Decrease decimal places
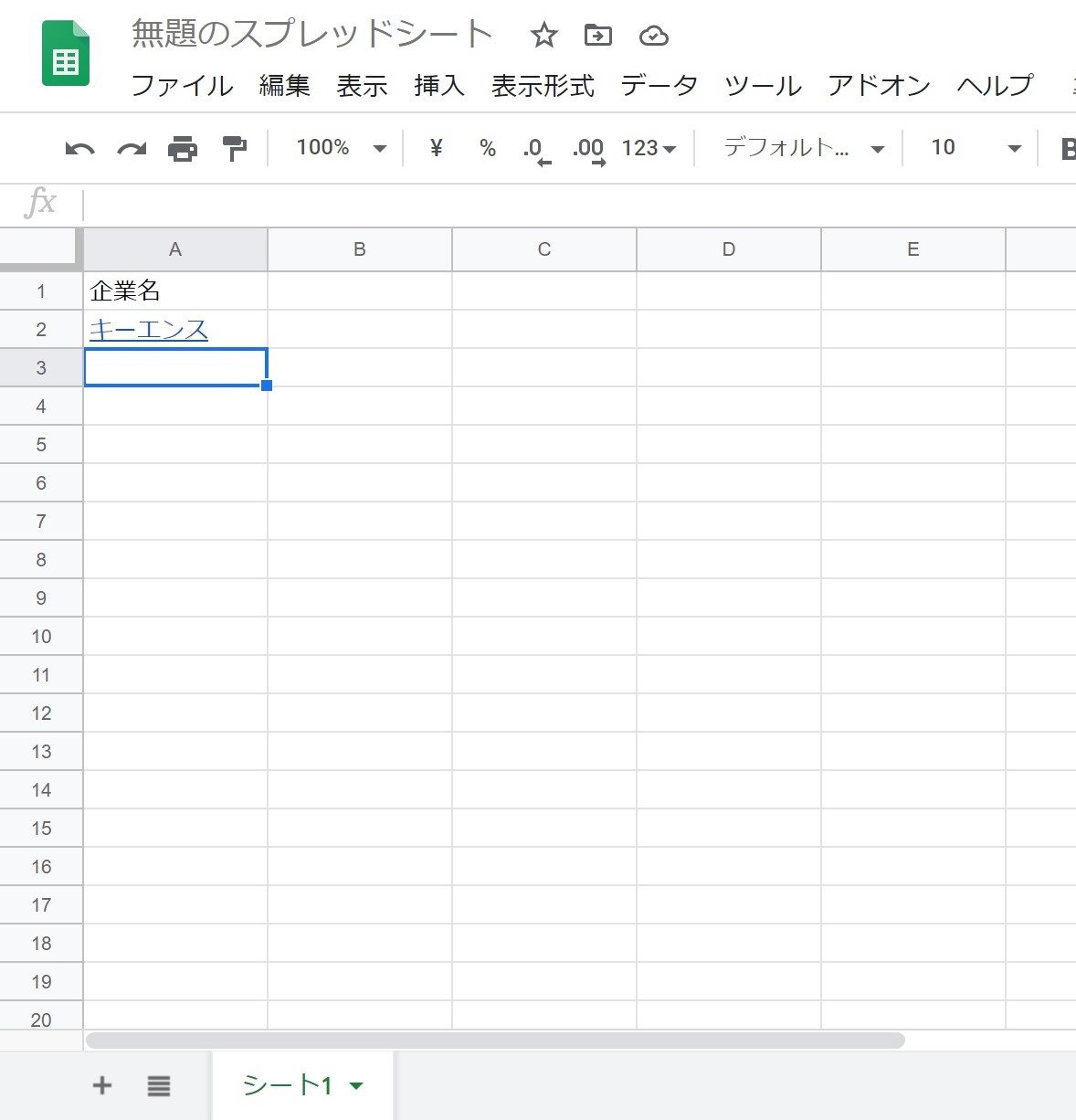This screenshot has width=1076, height=1120. pyautogui.click(x=537, y=150)
